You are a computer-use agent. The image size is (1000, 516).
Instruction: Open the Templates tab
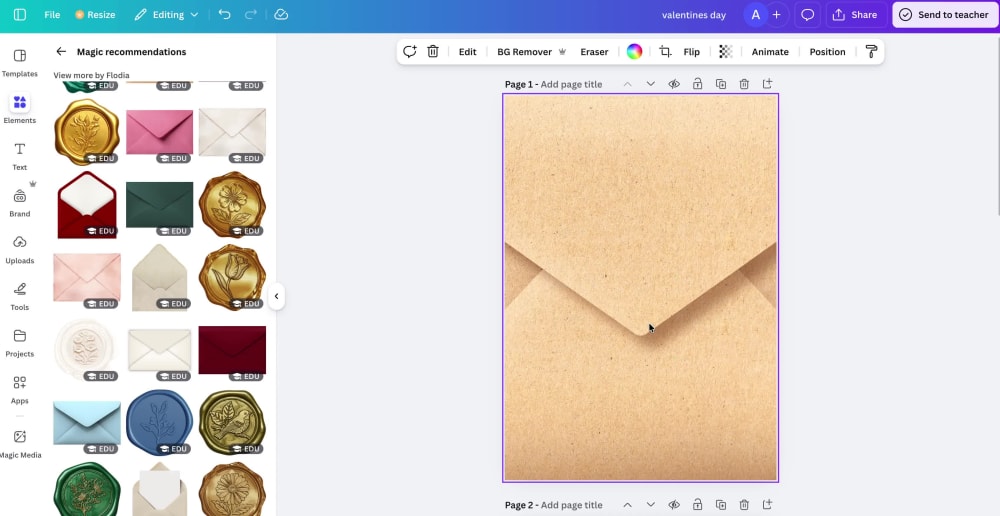point(20,63)
